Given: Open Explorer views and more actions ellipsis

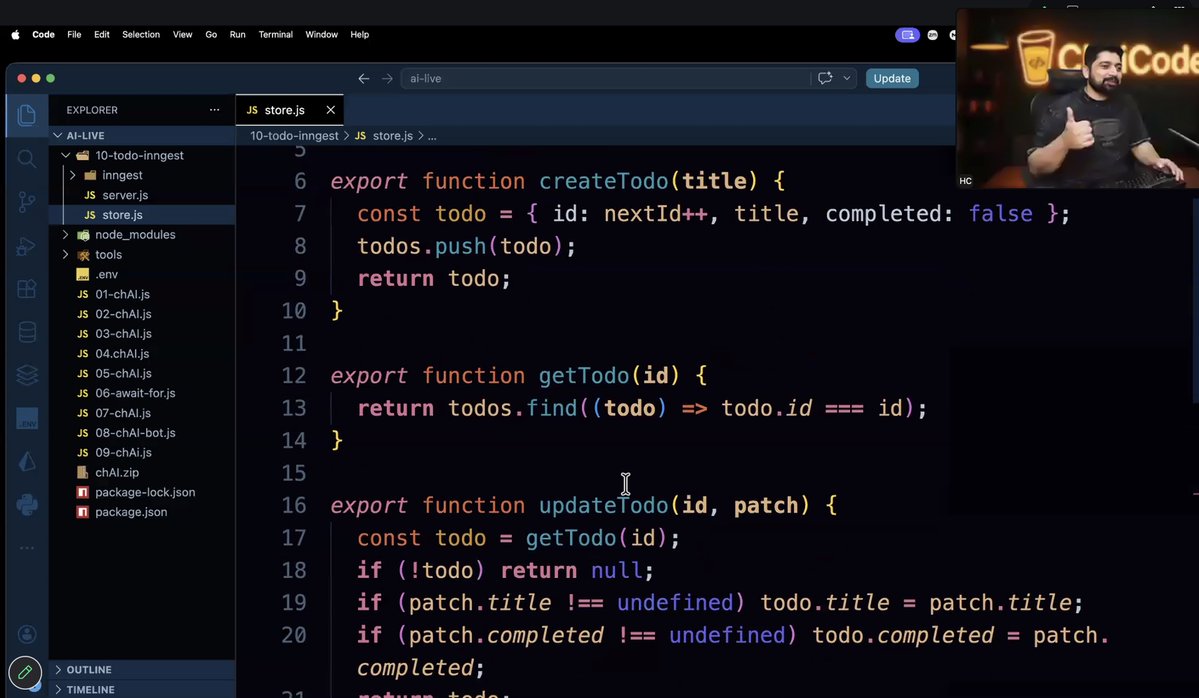Looking at the screenshot, I should [x=214, y=110].
